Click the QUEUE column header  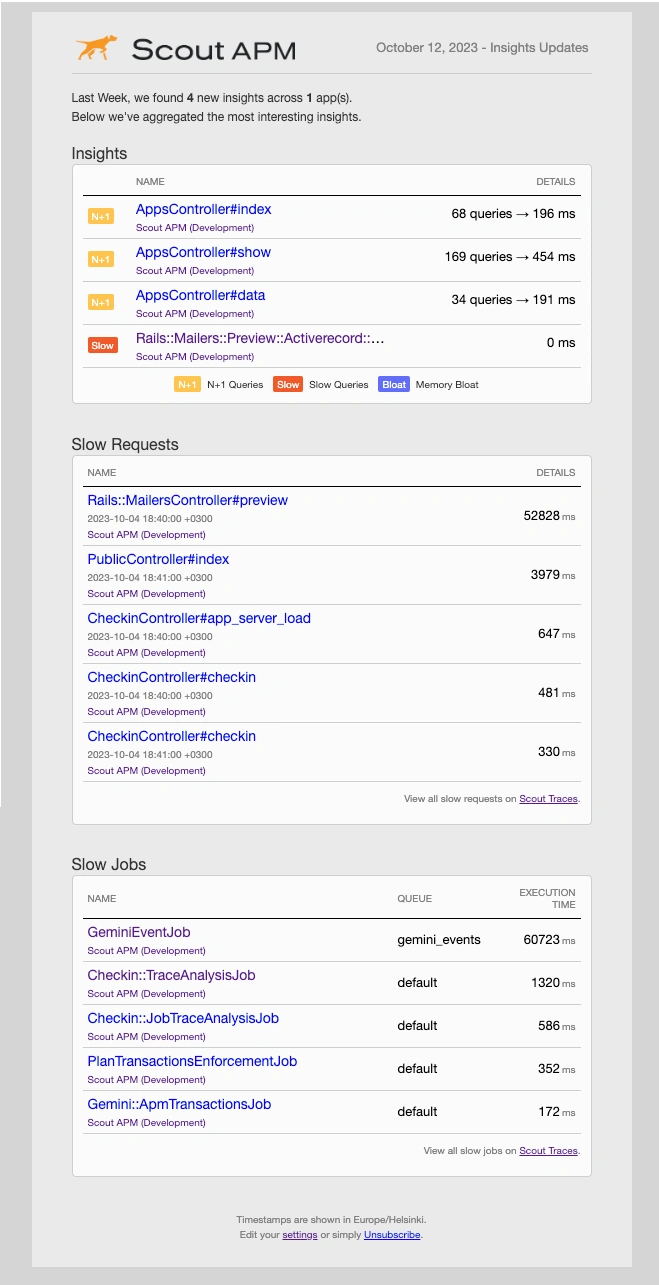point(415,899)
